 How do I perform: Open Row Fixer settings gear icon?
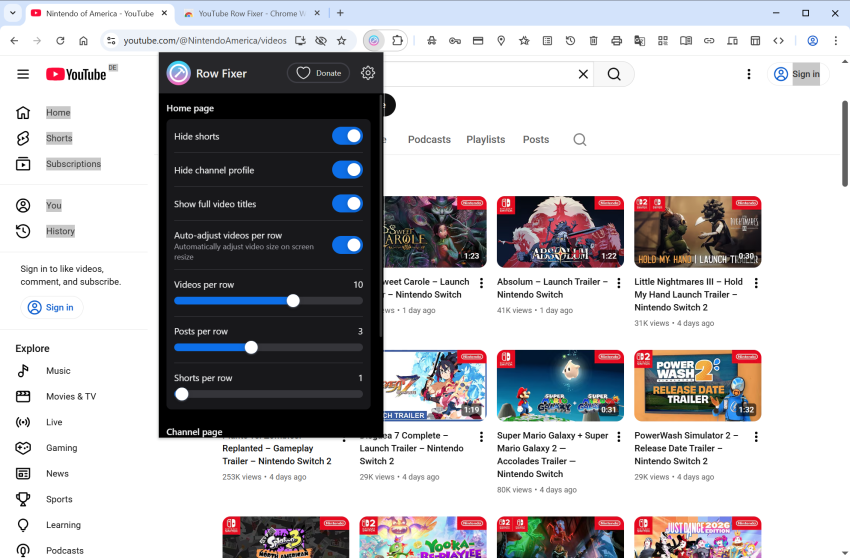click(368, 73)
